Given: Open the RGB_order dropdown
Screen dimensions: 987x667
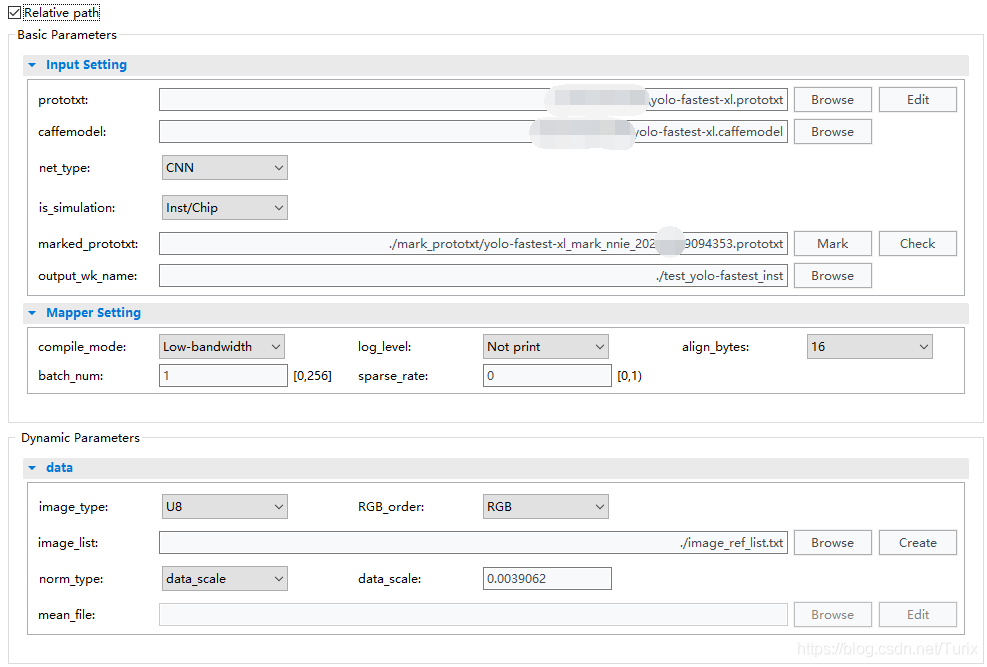Looking at the screenshot, I should 546,507.
